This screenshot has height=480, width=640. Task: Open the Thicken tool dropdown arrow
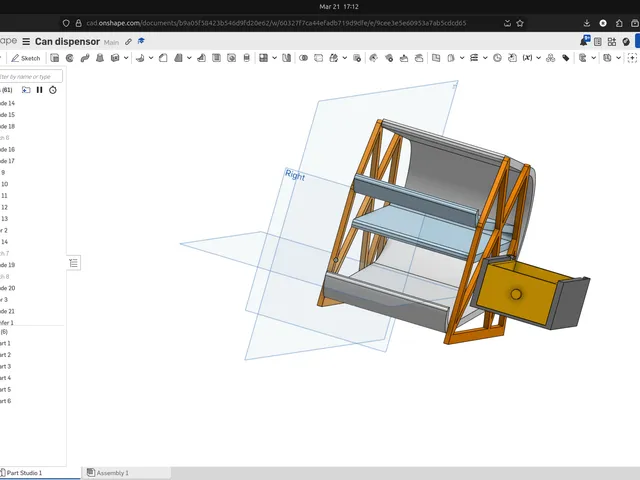point(126,58)
